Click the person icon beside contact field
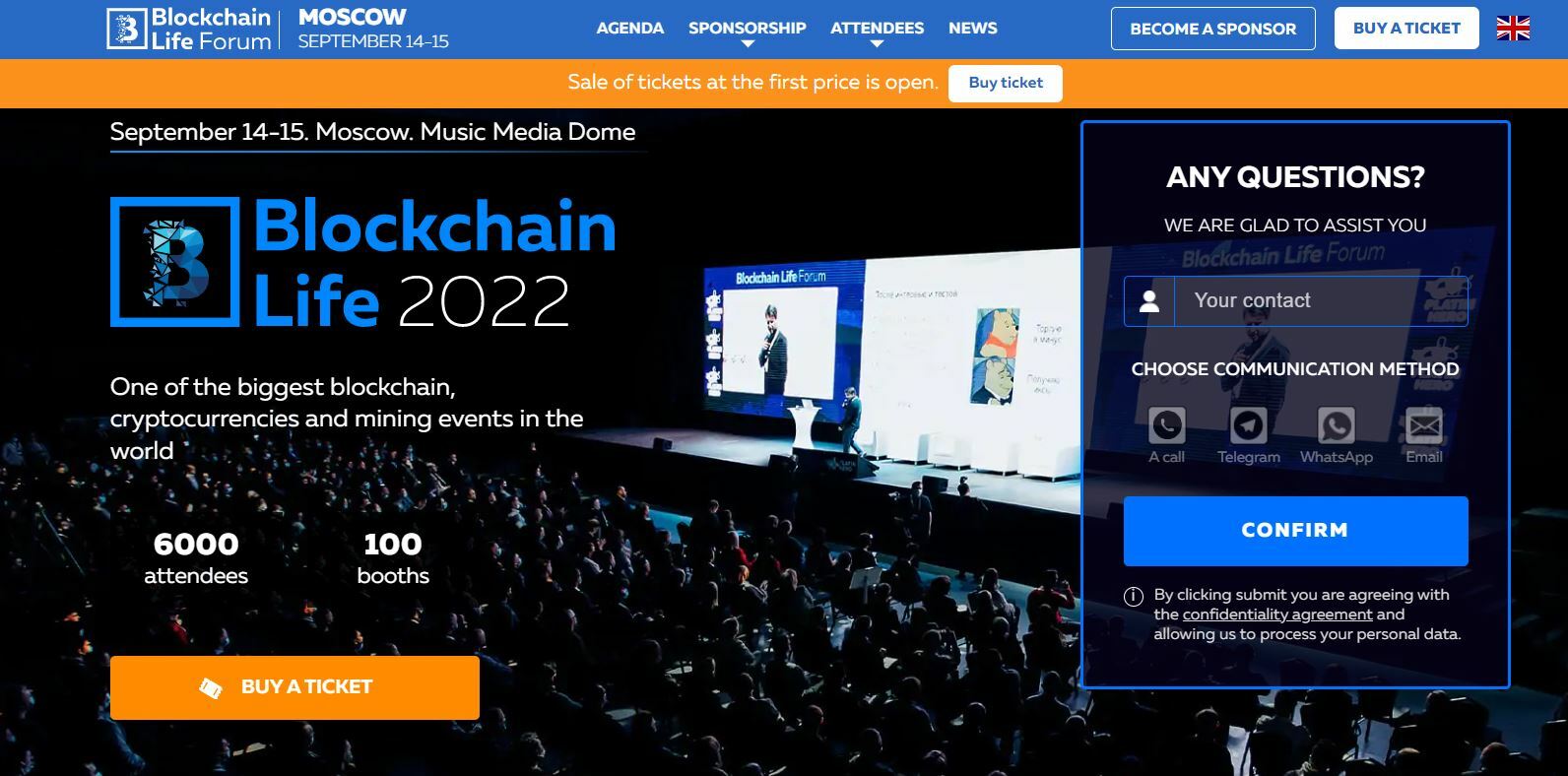 pos(1149,301)
